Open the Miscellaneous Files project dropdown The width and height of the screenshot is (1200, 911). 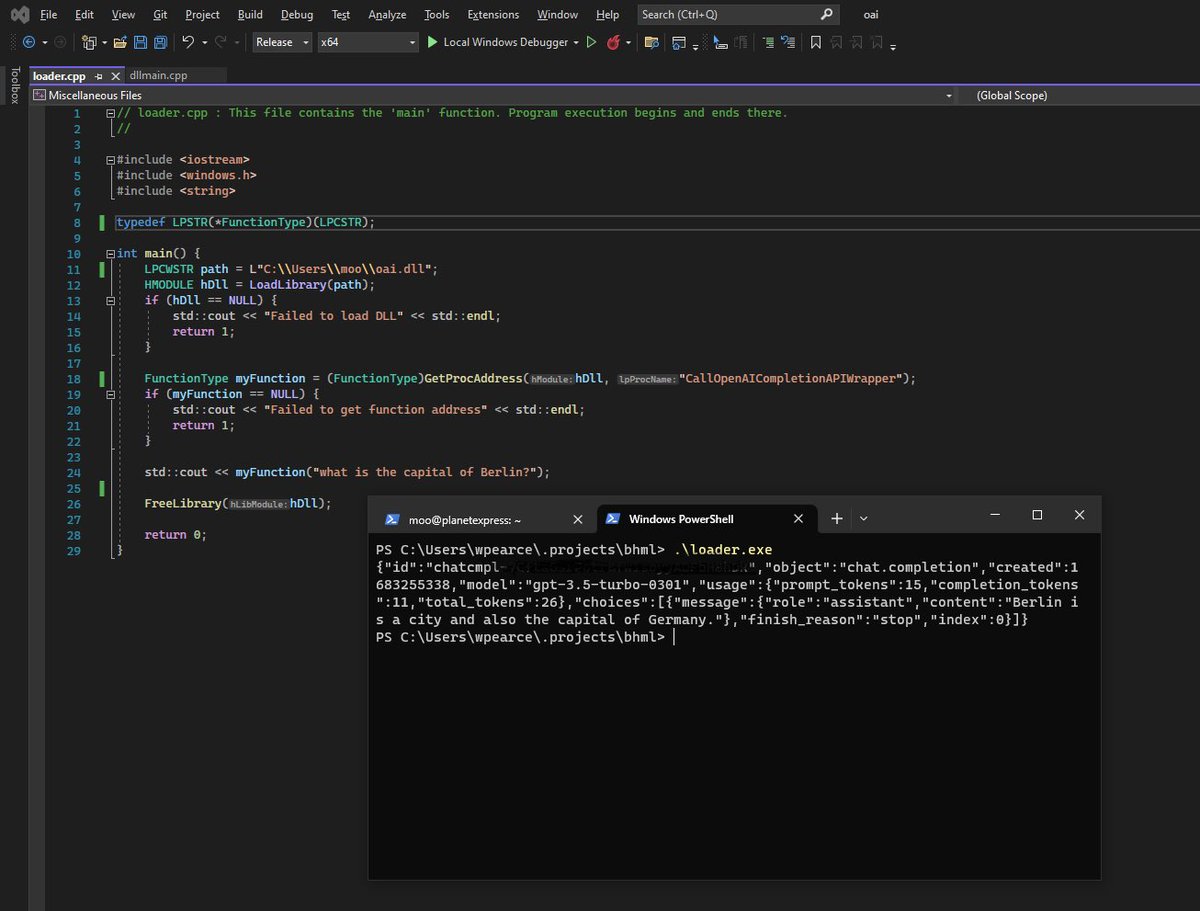[492, 95]
